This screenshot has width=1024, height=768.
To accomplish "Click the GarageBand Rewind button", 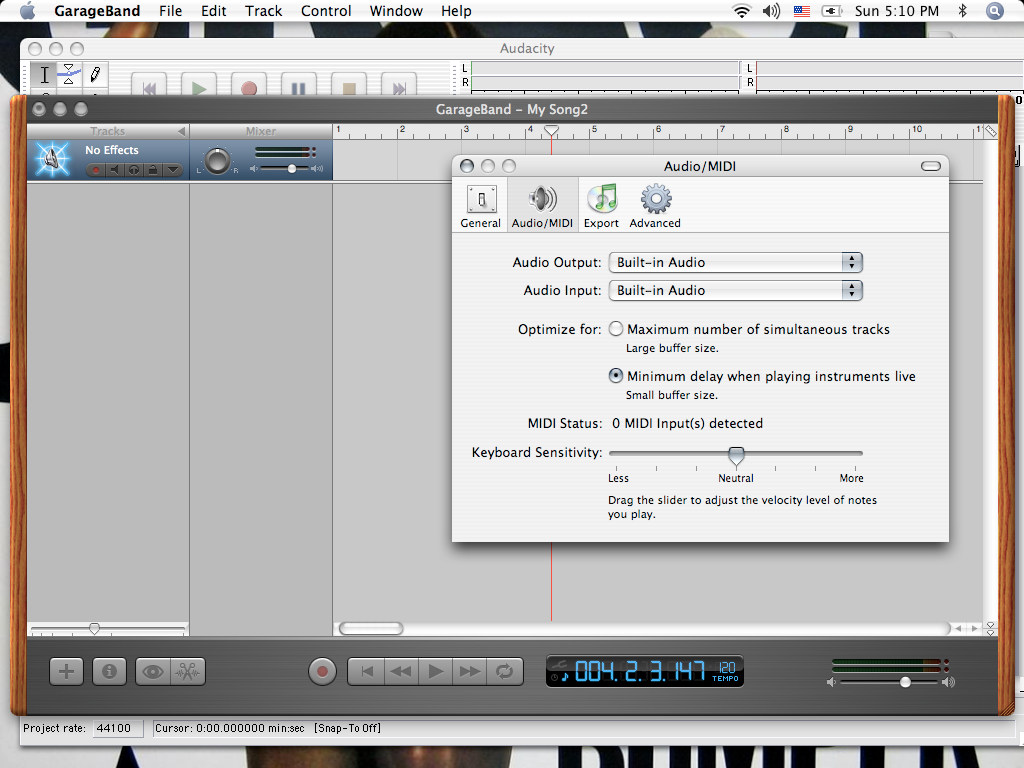I will pyautogui.click(x=401, y=671).
